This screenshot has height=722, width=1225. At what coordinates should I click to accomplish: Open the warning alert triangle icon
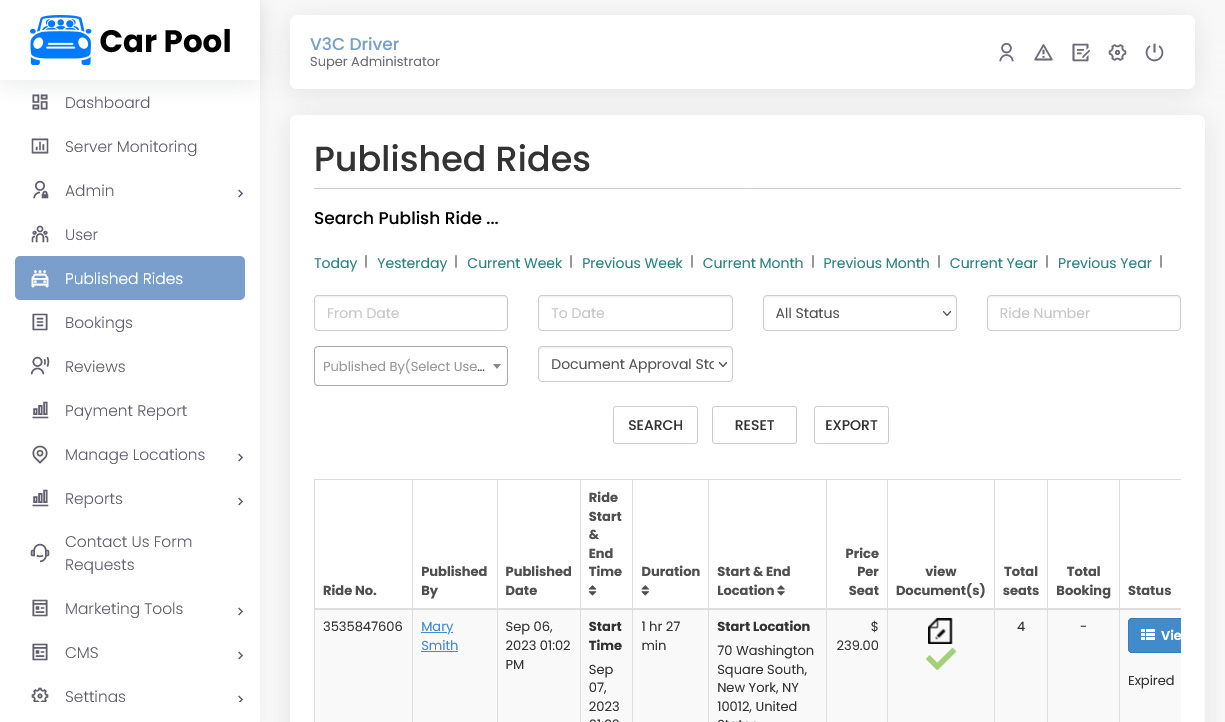(1043, 53)
